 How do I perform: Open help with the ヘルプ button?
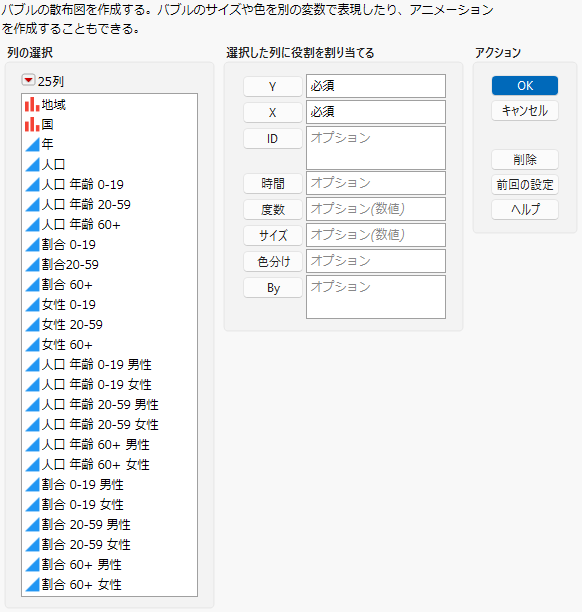(x=525, y=209)
